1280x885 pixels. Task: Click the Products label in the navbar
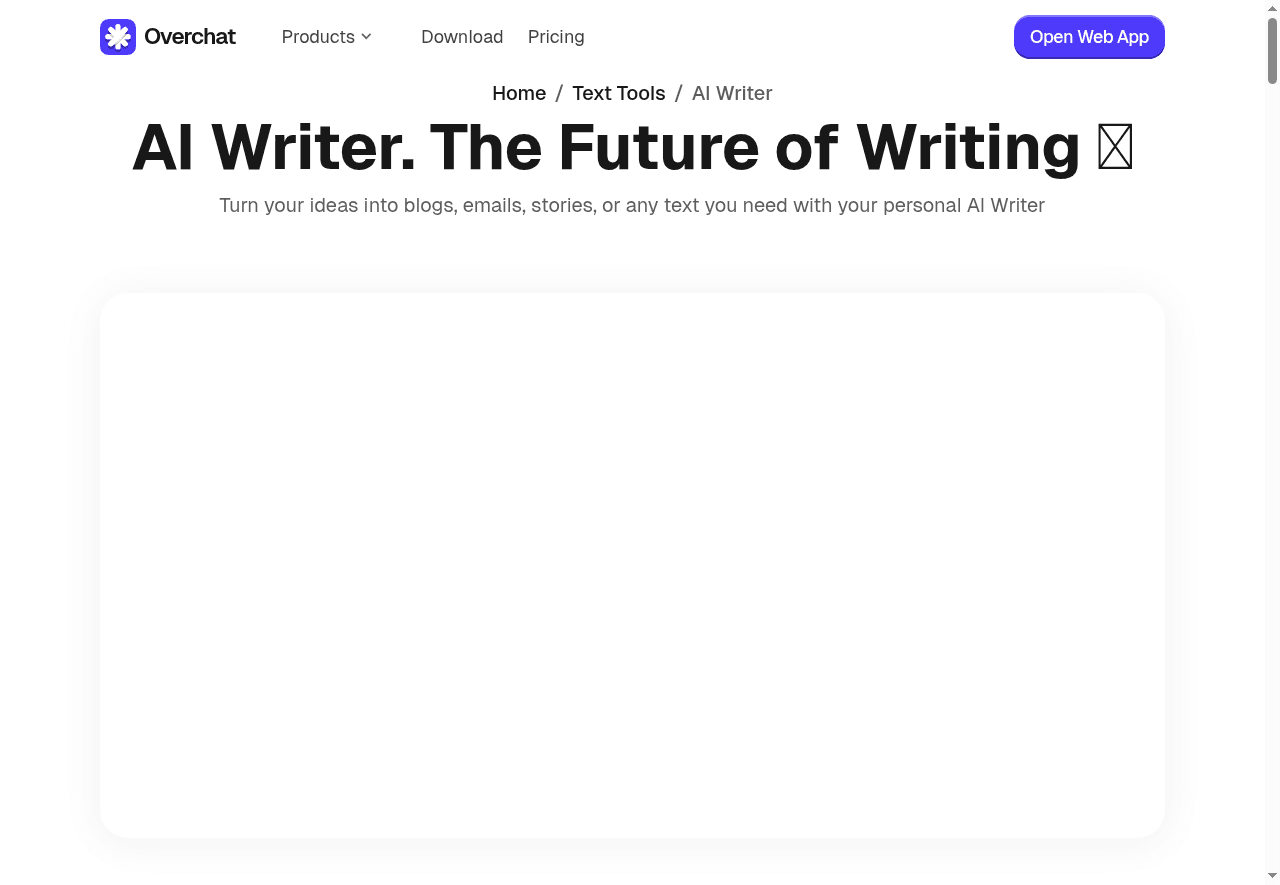click(318, 37)
